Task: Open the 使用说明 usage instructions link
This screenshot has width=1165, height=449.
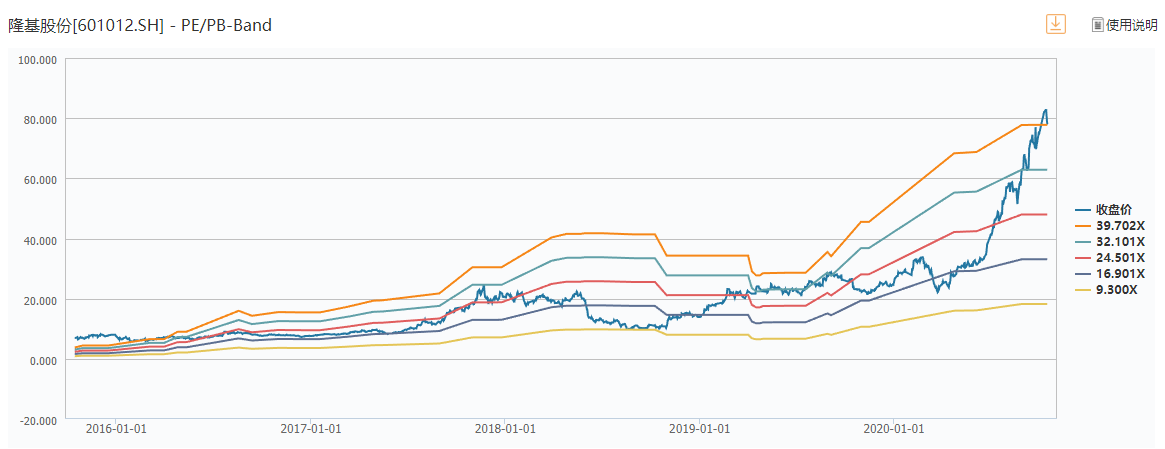Action: click(1131, 25)
